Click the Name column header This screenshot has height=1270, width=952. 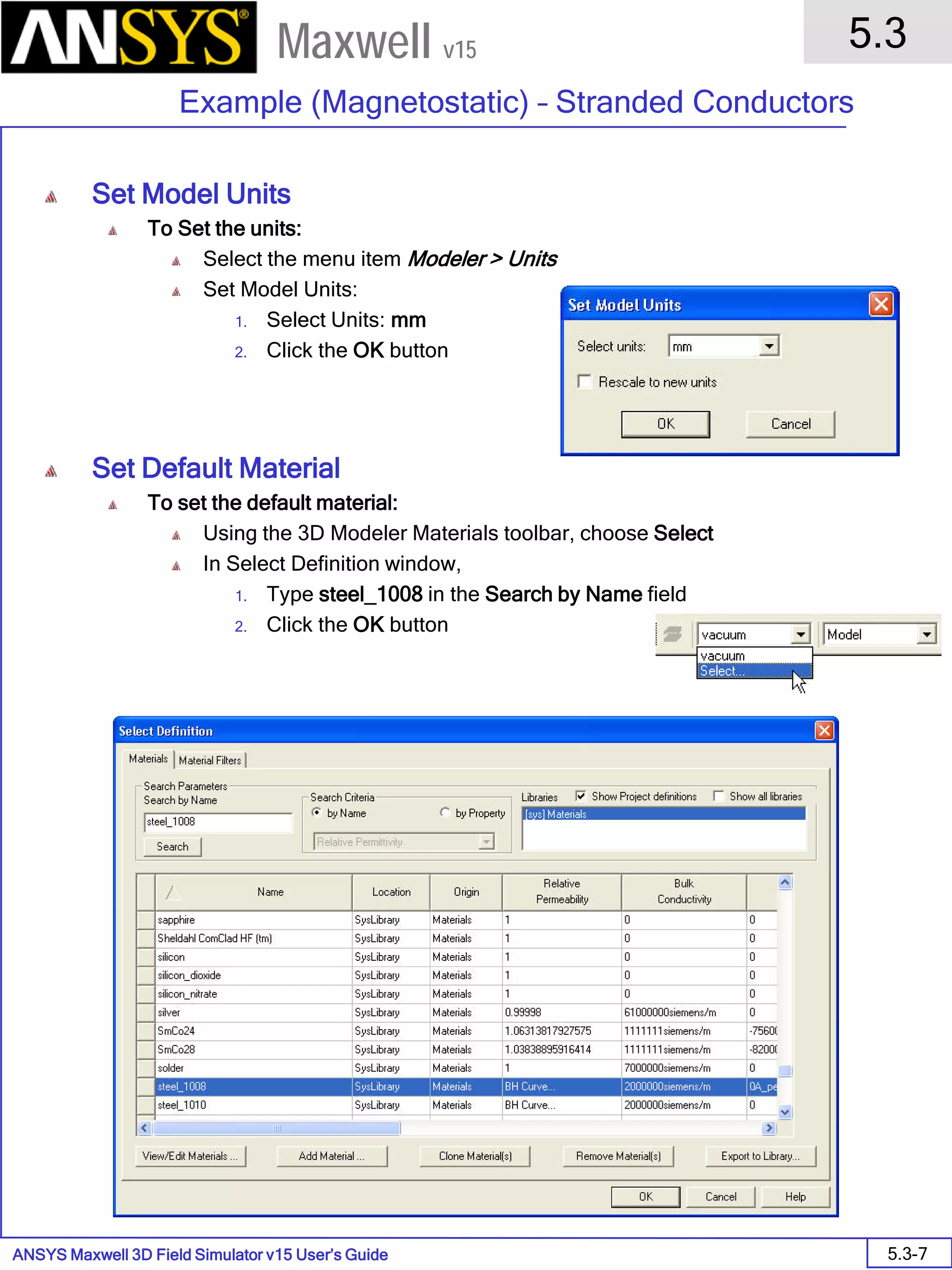tap(254, 891)
